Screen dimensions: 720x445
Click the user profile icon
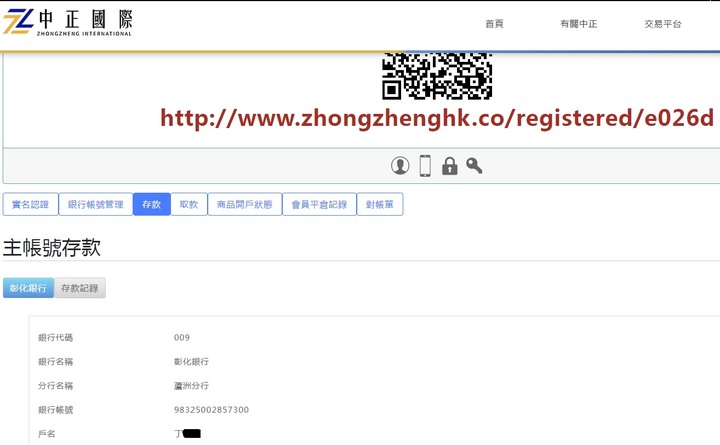400,165
